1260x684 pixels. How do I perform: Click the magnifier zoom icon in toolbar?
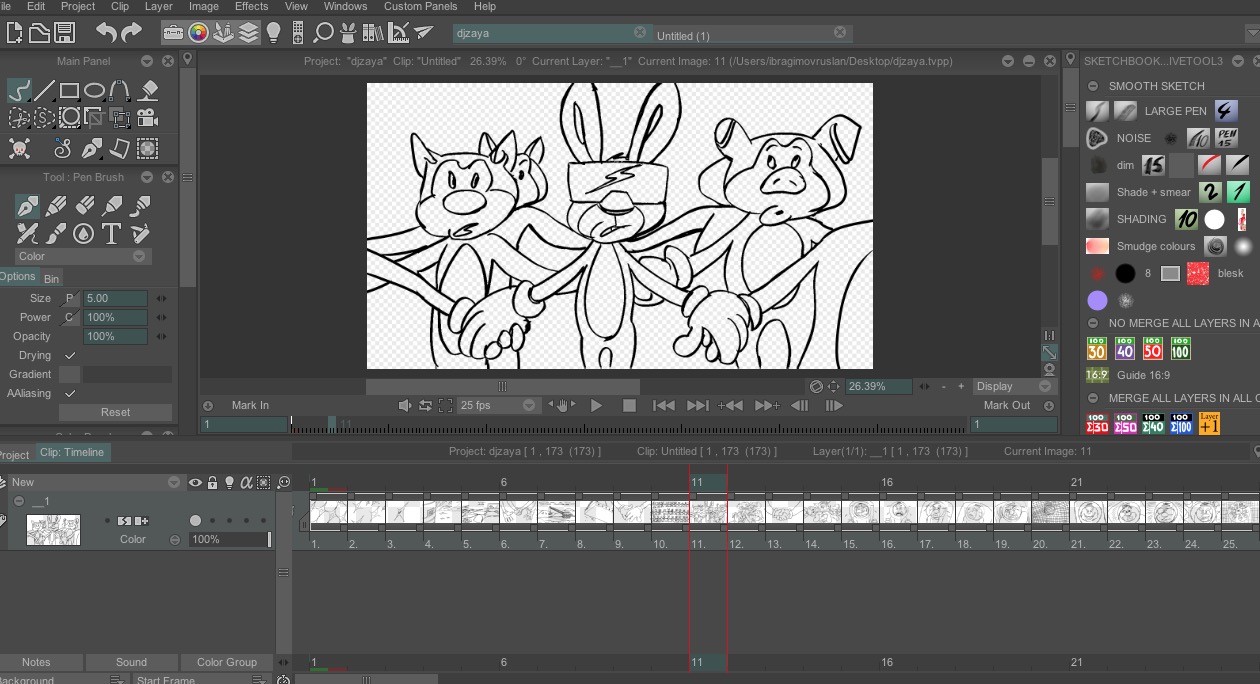pyautogui.click(x=323, y=33)
